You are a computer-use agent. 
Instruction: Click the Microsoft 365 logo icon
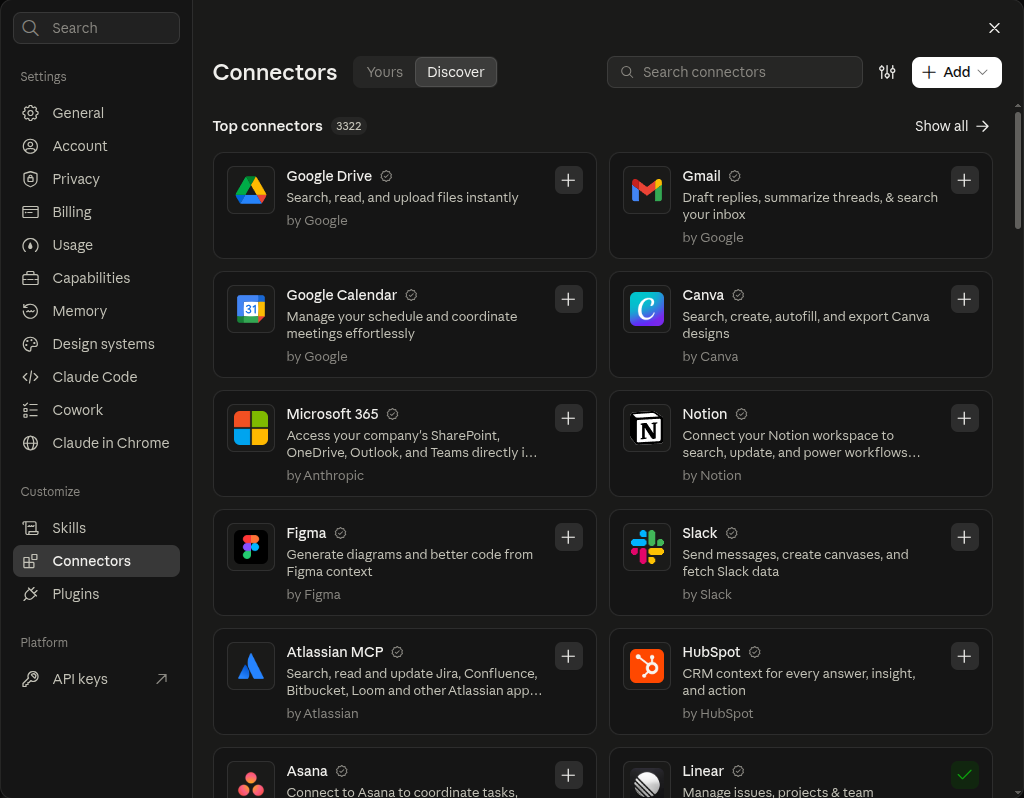click(251, 428)
